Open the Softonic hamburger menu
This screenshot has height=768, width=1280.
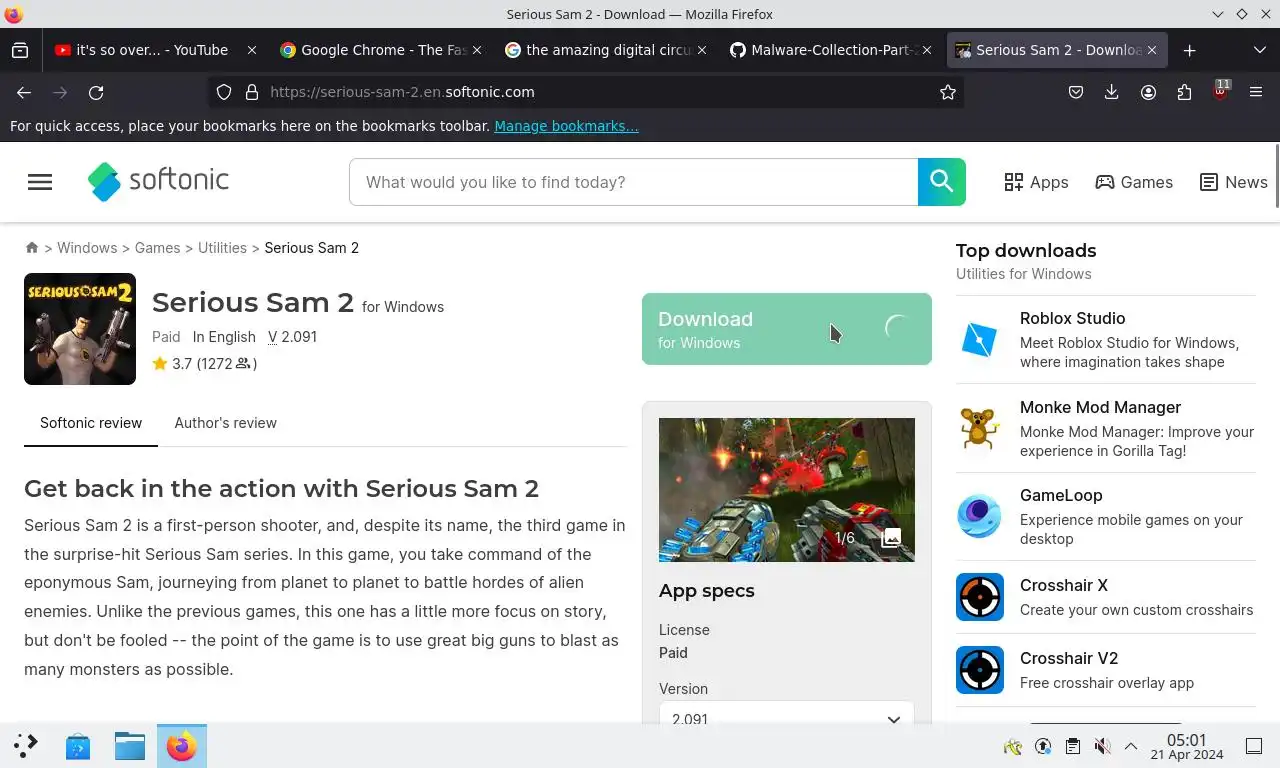tap(40, 182)
